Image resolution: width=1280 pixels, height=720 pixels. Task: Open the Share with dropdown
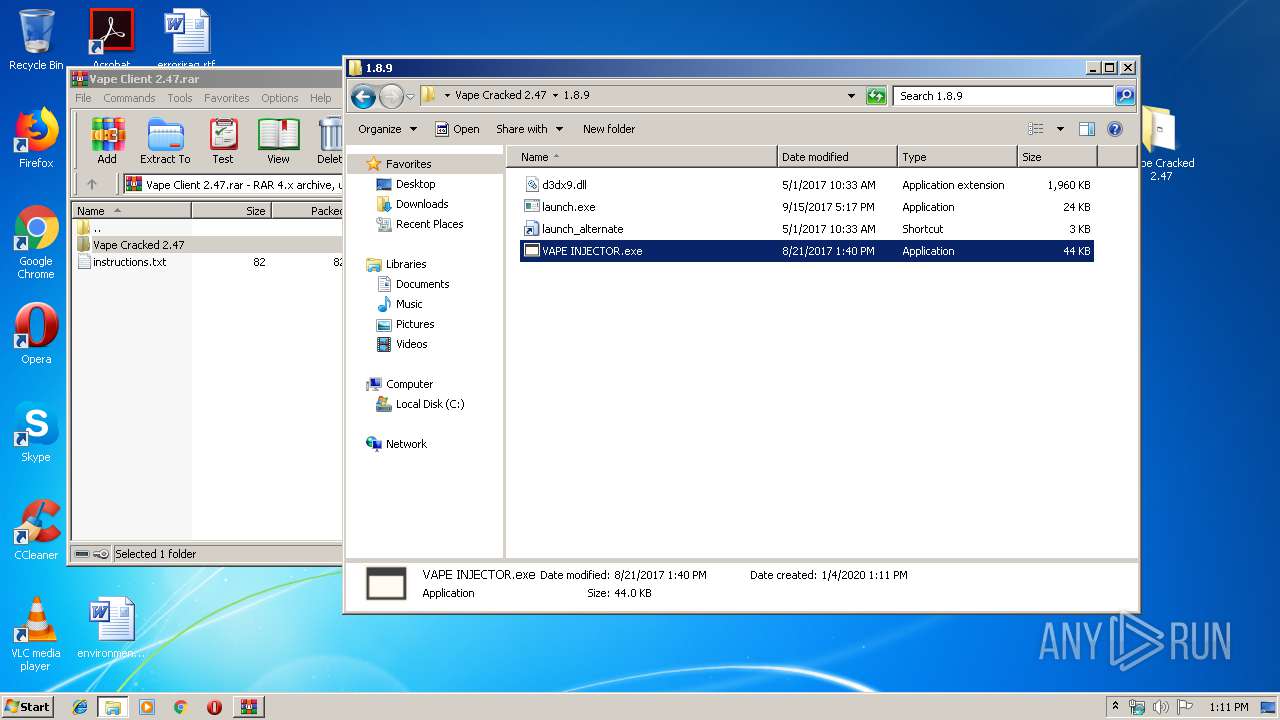tap(529, 129)
